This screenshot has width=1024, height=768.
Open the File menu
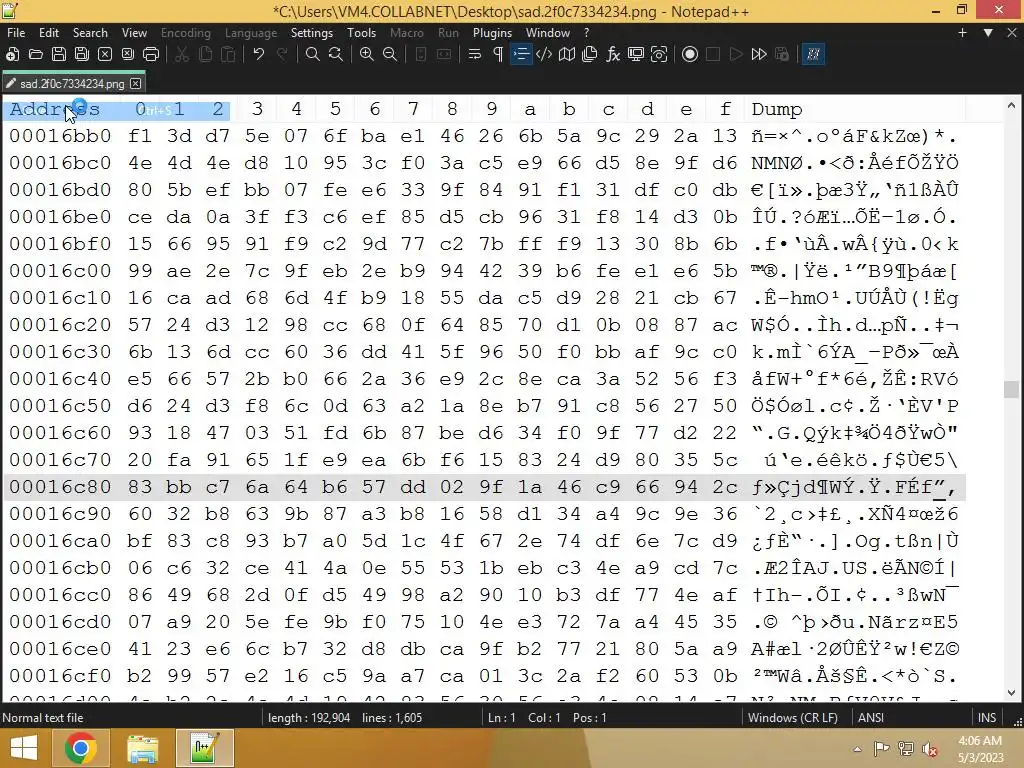tap(16, 33)
